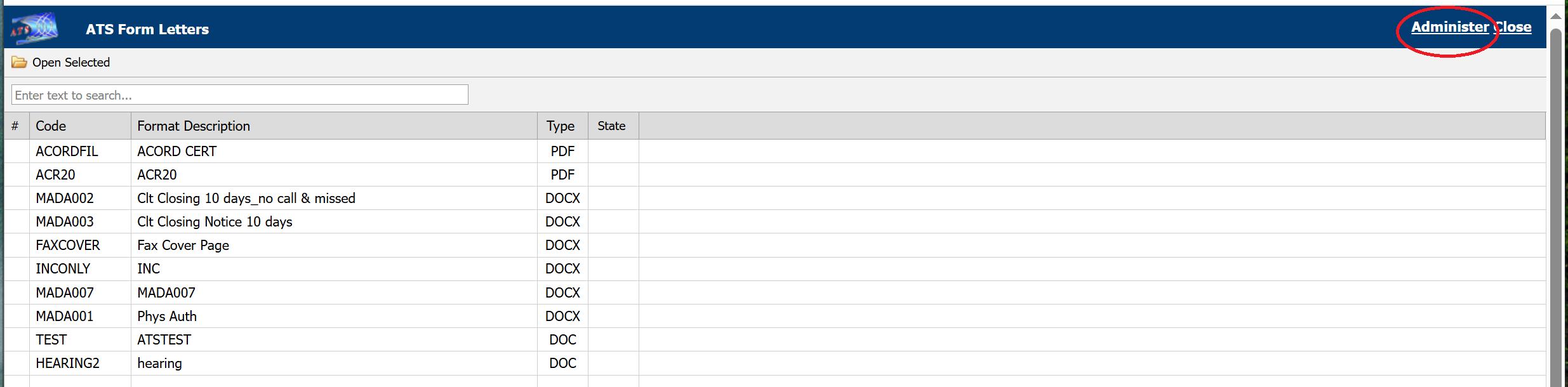Select the Clt Closing Notice 10 days row
Viewport: 1568px width, 387px height.
coord(215,222)
